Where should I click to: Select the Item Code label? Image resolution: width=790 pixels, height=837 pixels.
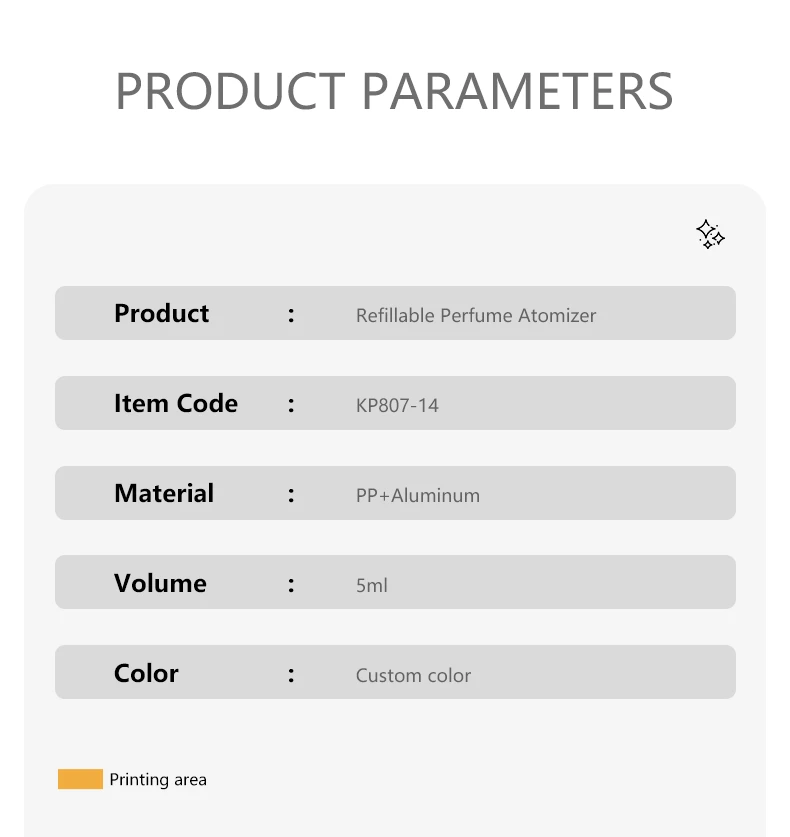point(176,403)
